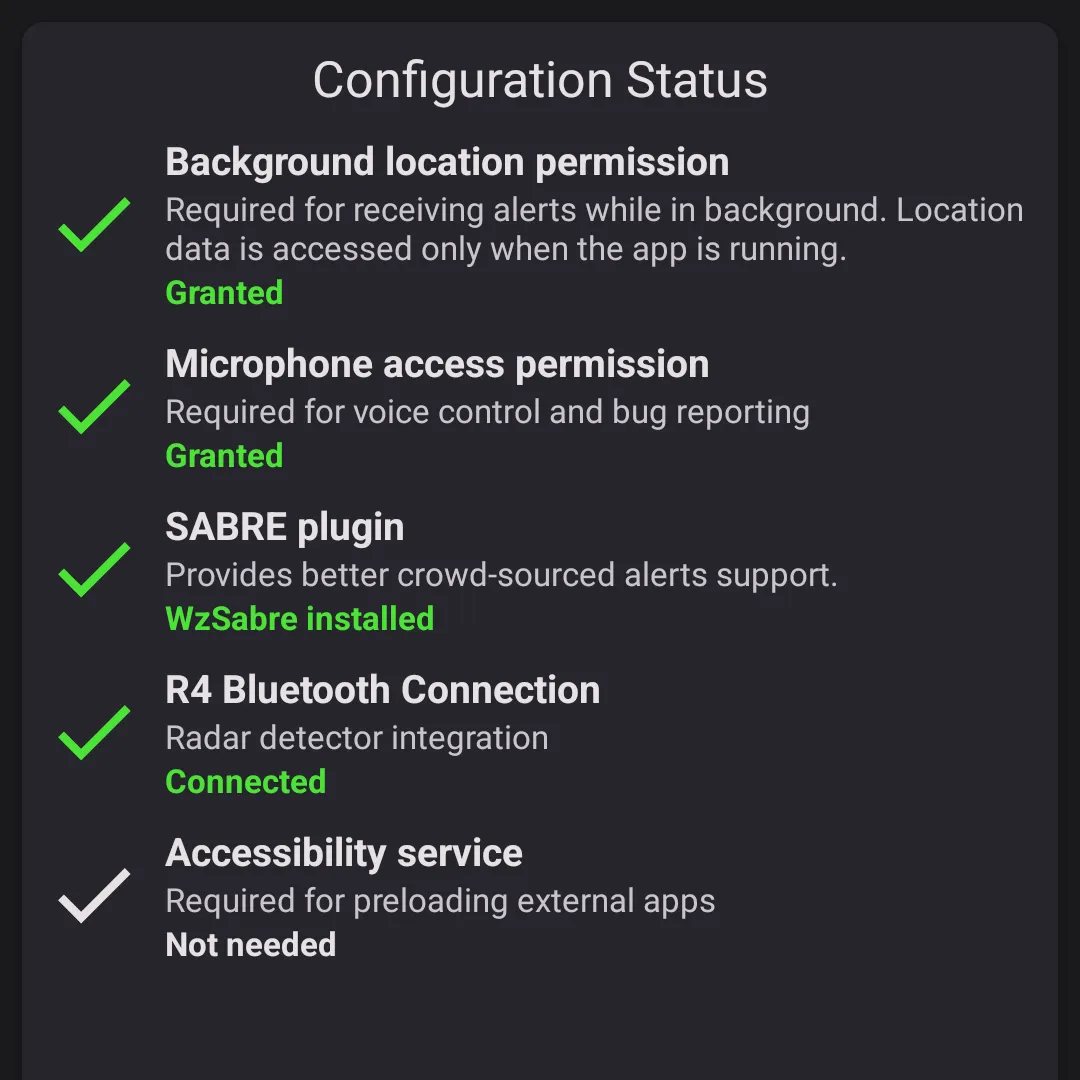This screenshot has height=1080, width=1080.
Task: Click the Configuration Status heading
Action: tap(540, 80)
